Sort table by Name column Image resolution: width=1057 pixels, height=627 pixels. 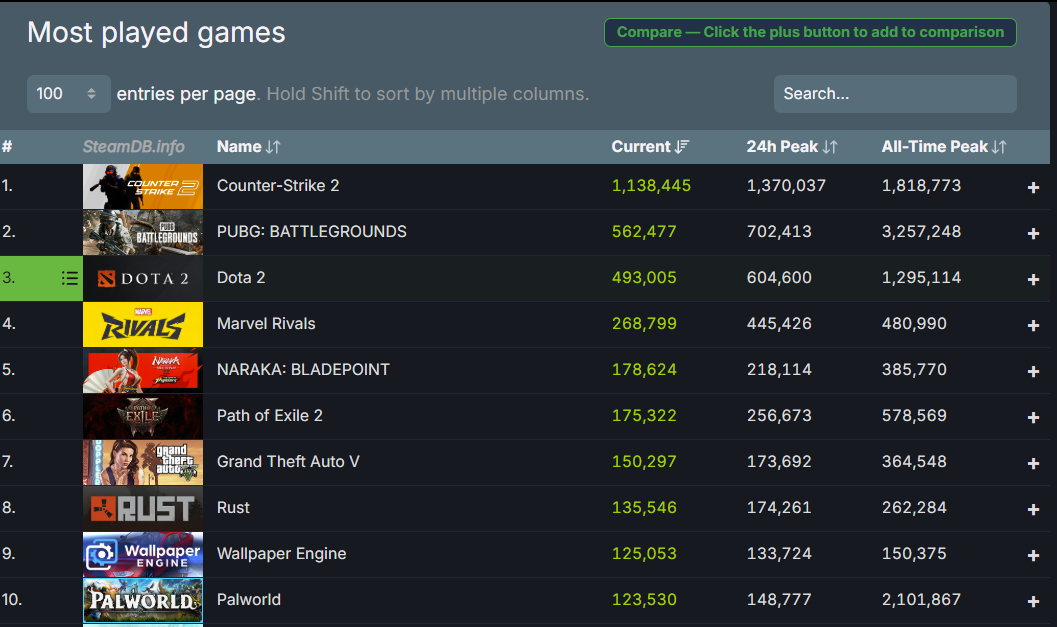tap(248, 146)
